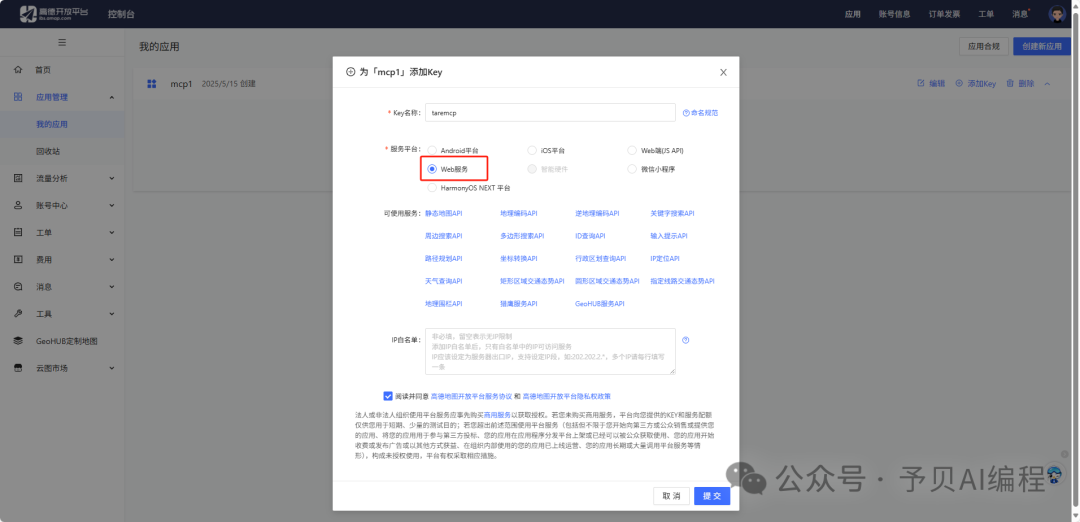Screen dimensions: 1080x522
Task: Open the 高德地图开放平台服务协议 link
Action: pos(471,397)
